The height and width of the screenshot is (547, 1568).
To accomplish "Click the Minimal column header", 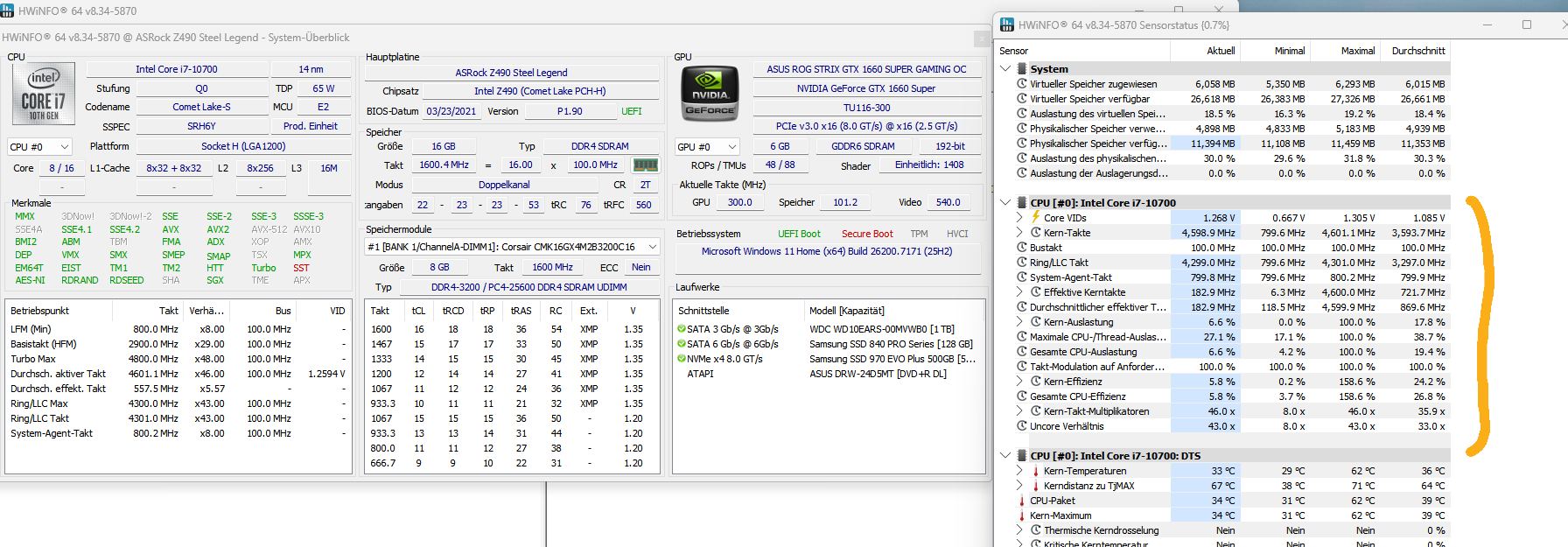I will (x=1275, y=51).
